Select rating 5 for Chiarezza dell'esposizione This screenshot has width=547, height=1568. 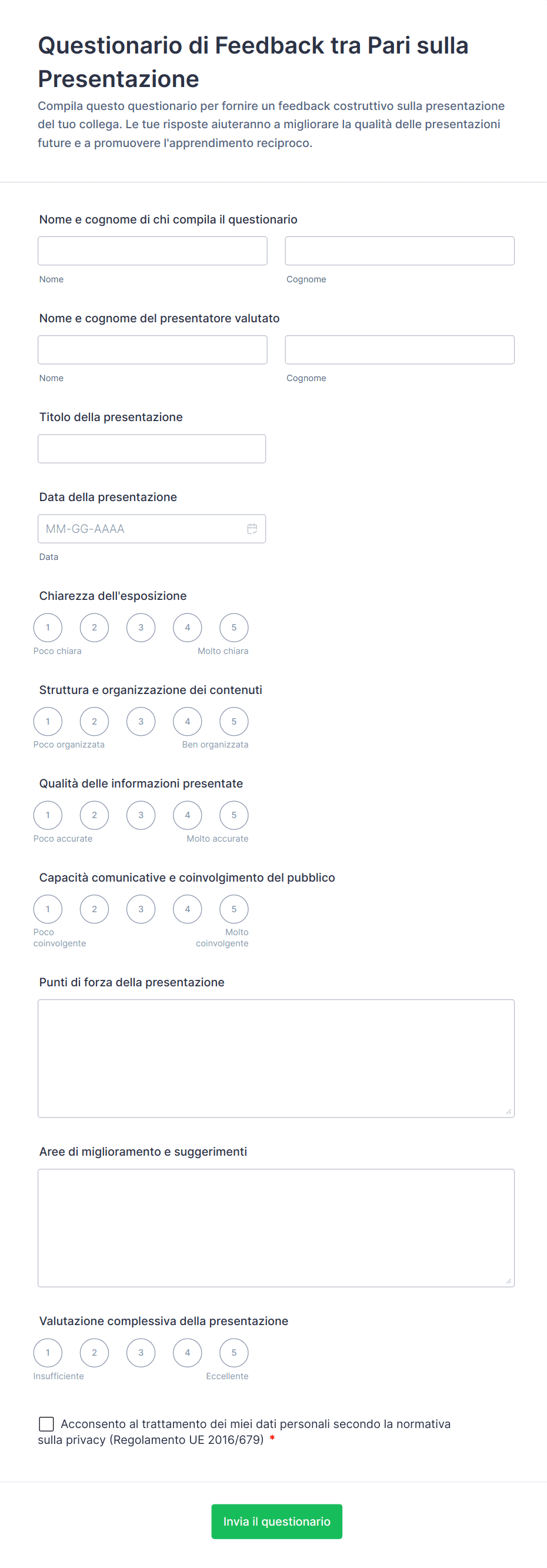tap(234, 628)
